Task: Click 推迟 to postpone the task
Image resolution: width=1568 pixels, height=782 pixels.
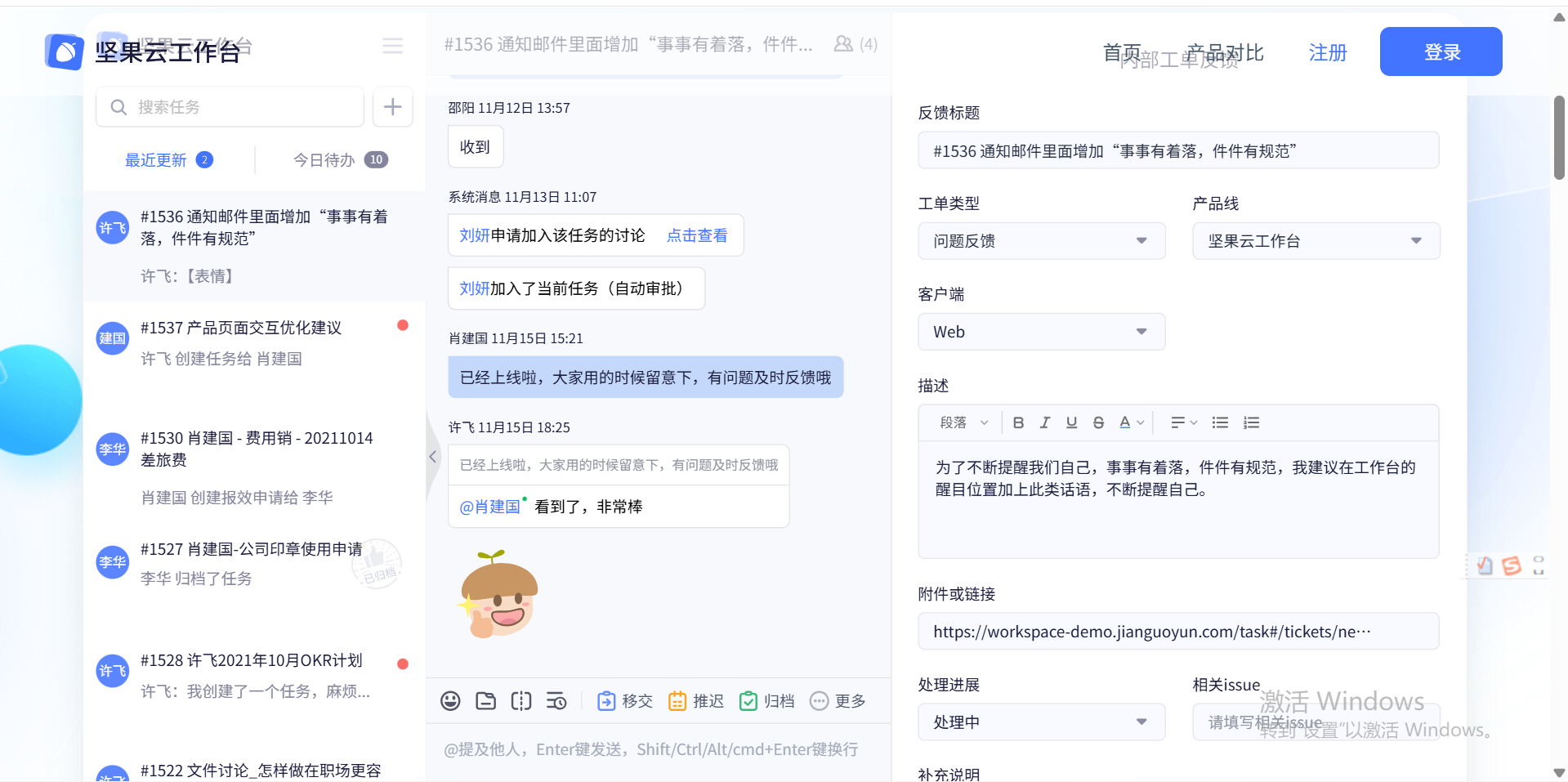Action: [696, 701]
